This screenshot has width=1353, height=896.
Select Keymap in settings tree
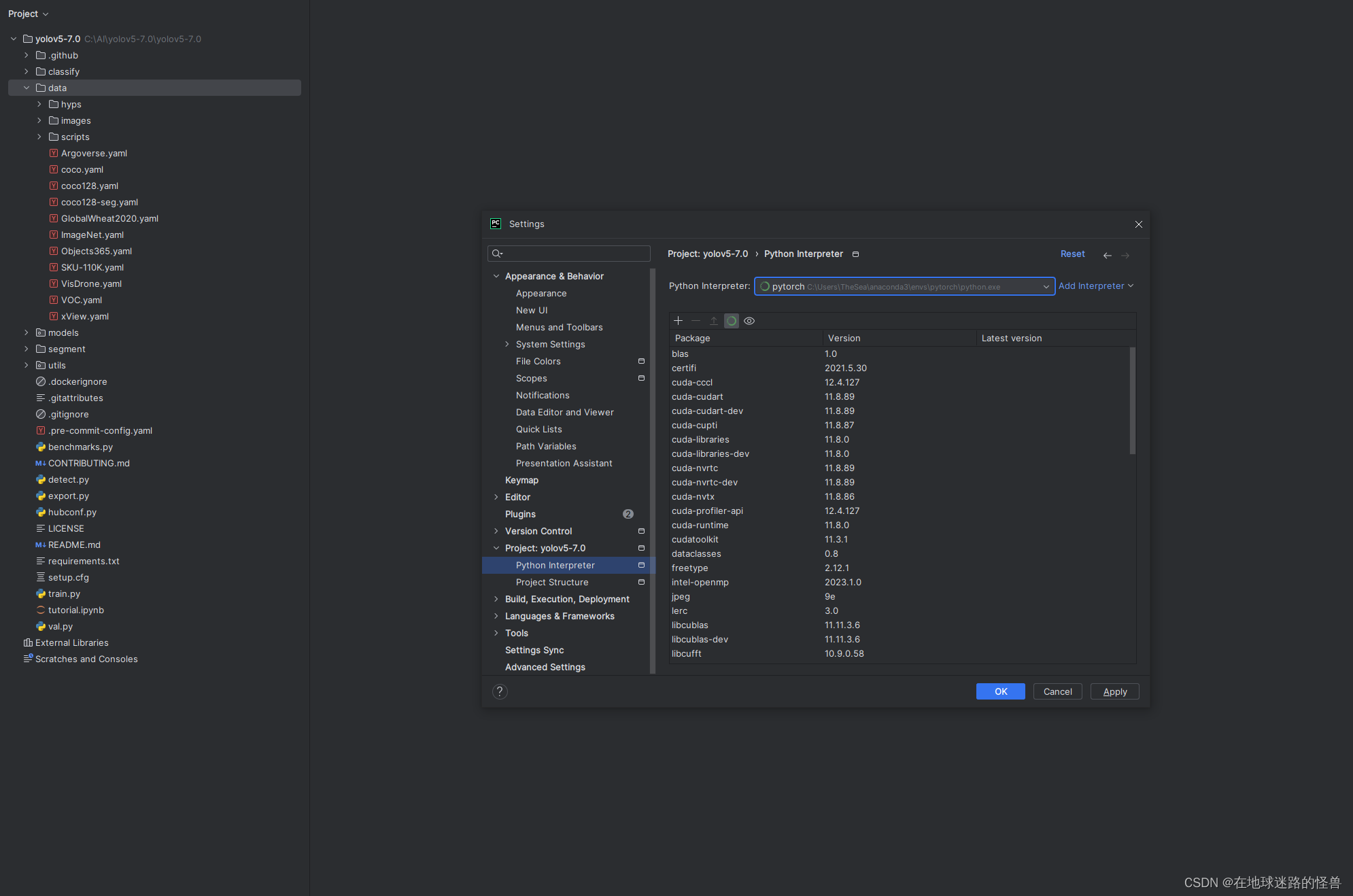(521, 480)
